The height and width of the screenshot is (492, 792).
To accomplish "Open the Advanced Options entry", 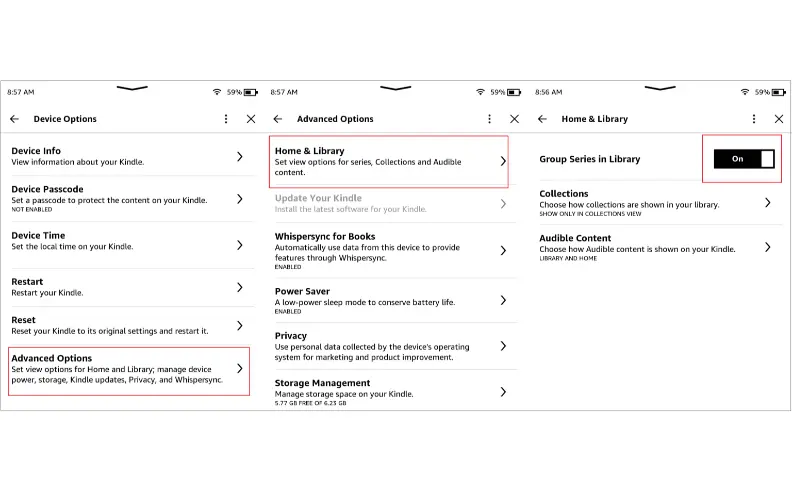I will tap(129, 371).
